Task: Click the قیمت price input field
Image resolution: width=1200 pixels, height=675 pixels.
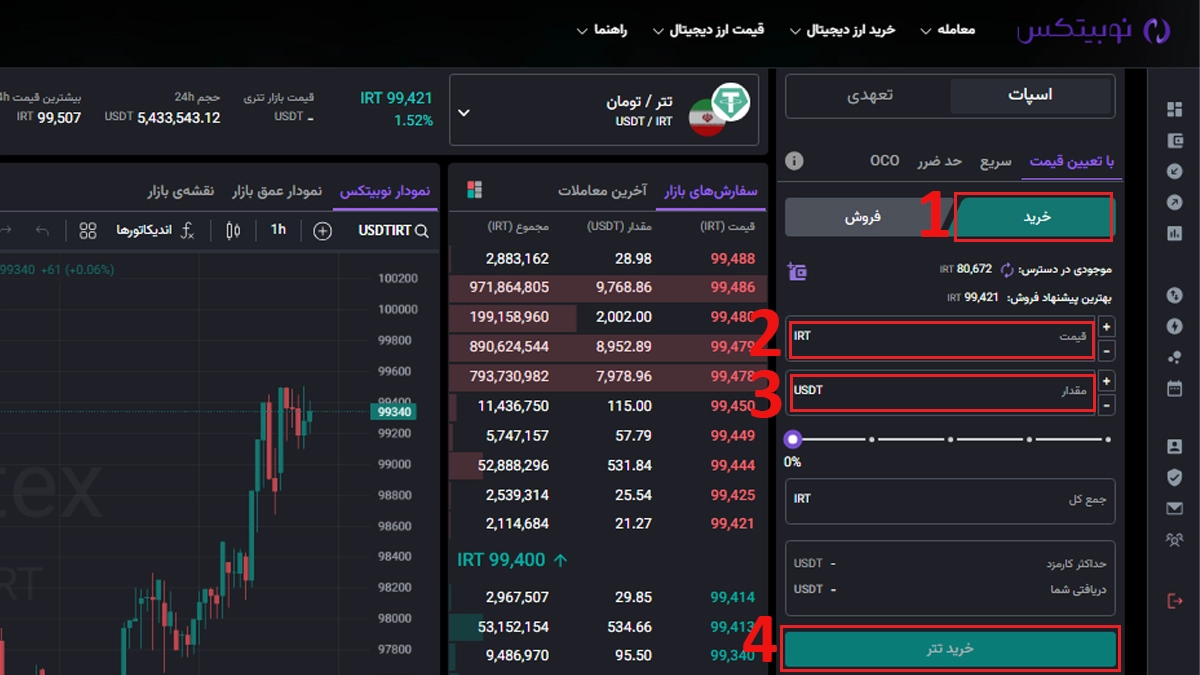Action: (940, 339)
